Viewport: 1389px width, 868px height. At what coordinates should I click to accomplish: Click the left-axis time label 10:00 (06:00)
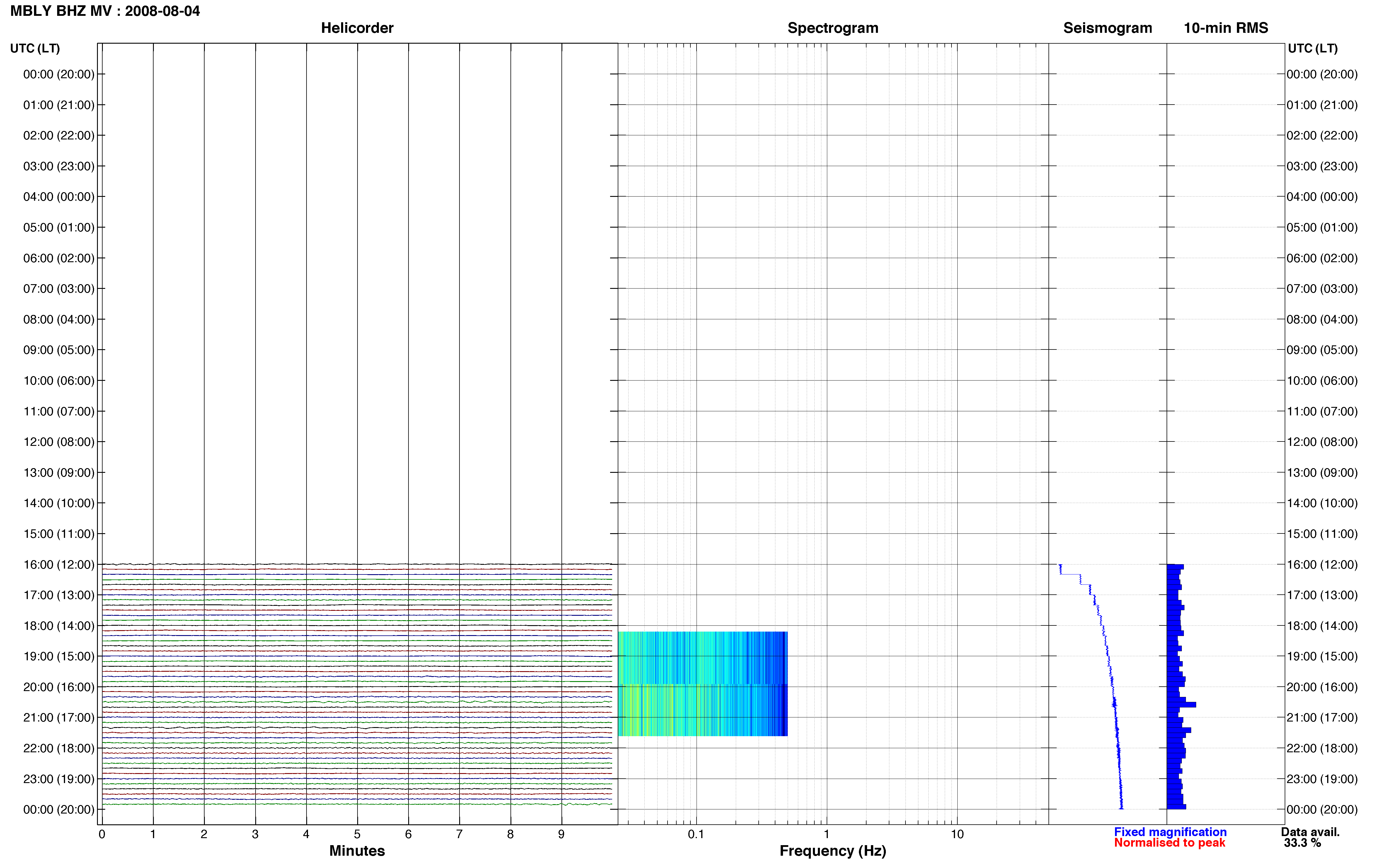click(x=59, y=381)
